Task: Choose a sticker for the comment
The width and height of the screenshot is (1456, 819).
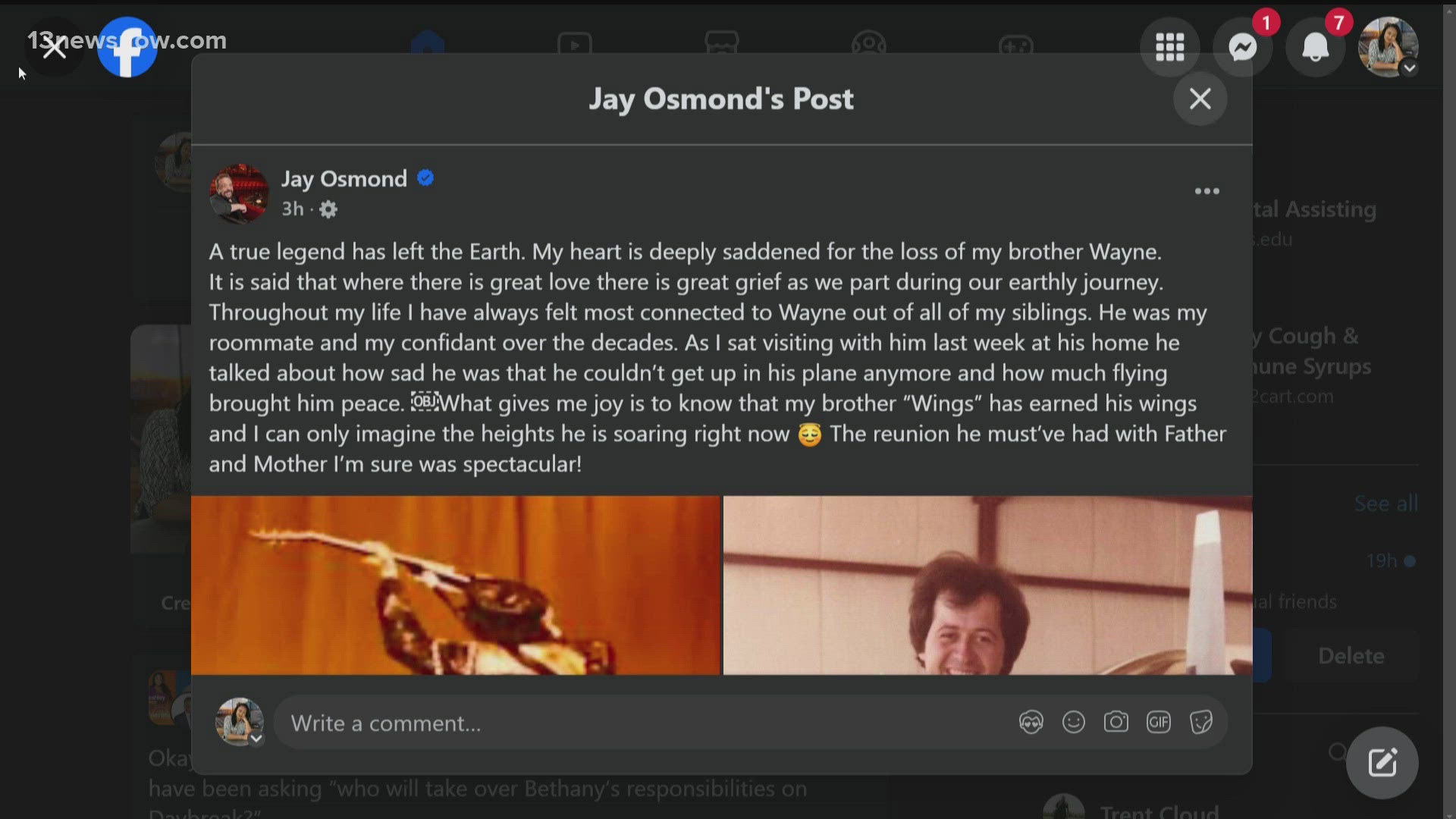Action: point(1201,722)
